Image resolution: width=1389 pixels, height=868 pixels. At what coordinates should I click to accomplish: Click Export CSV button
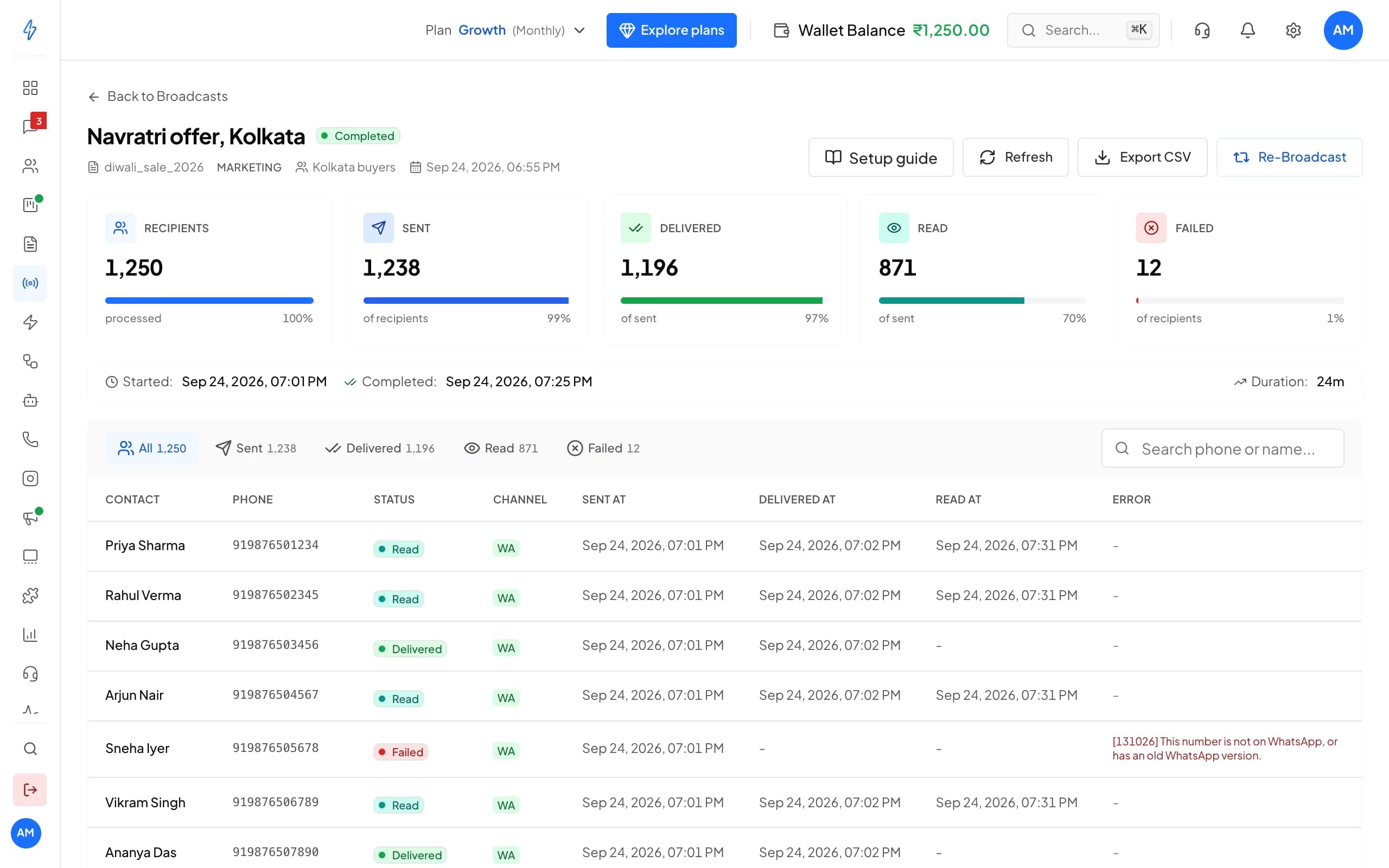point(1142,157)
